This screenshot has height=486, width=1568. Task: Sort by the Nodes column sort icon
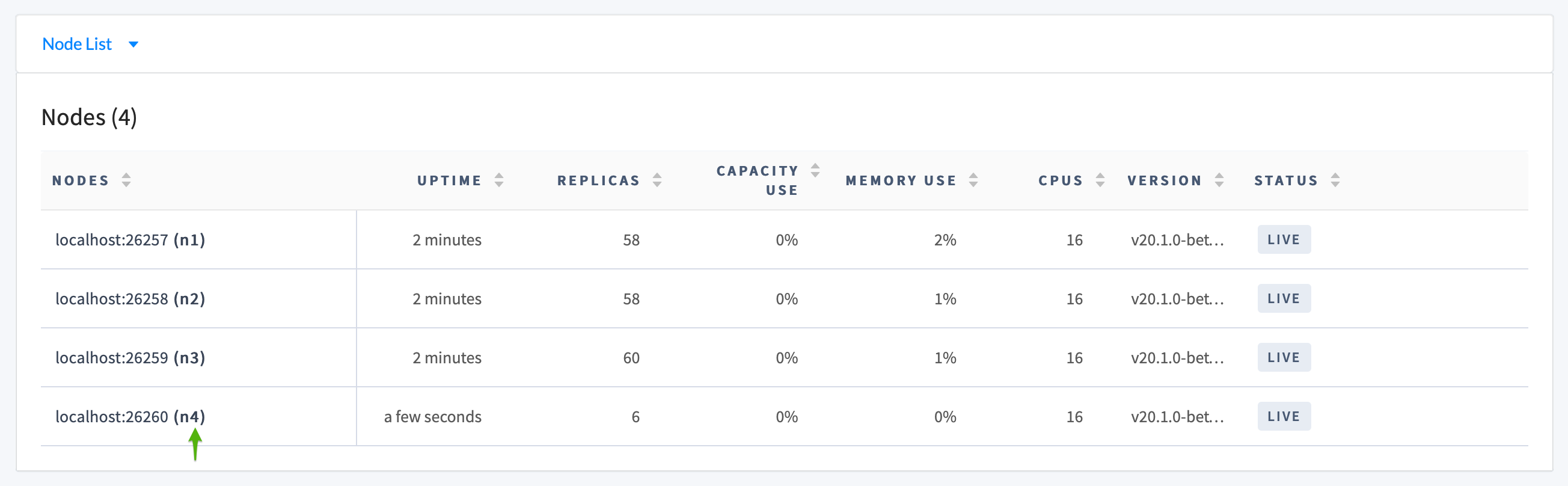coord(126,180)
